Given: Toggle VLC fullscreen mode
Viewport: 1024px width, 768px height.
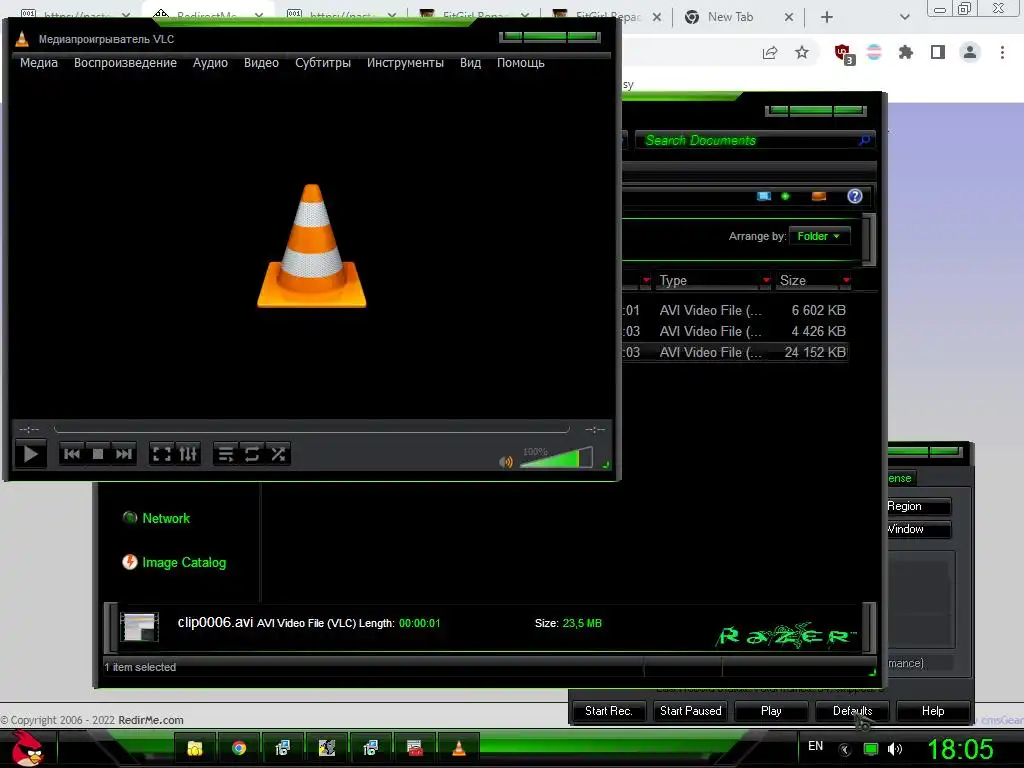Looking at the screenshot, I should coord(161,454).
